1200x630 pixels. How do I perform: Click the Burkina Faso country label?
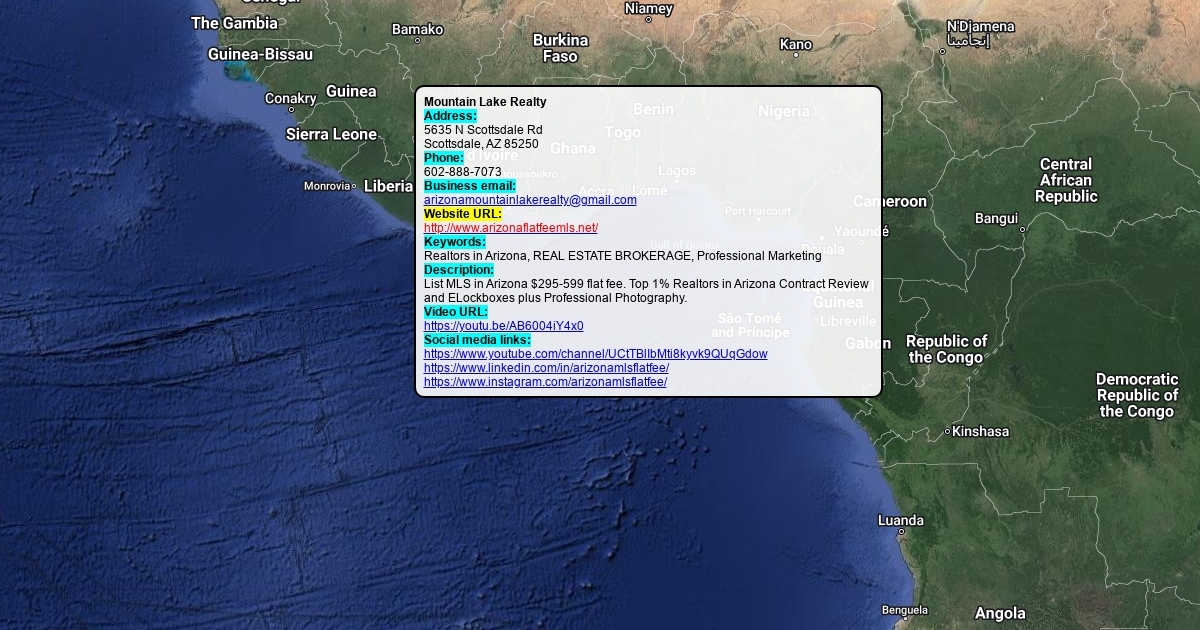(561, 48)
